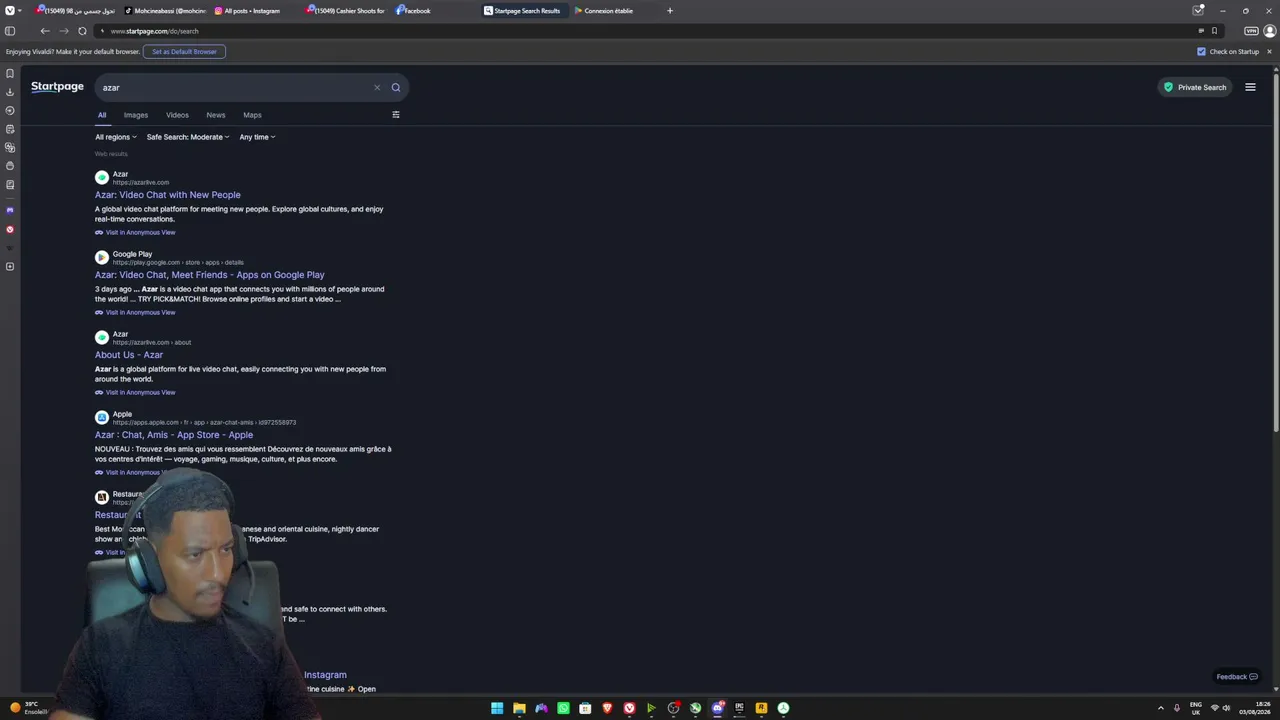
Task: Toggle the Check on Startup checkbox
Action: coord(1202,51)
